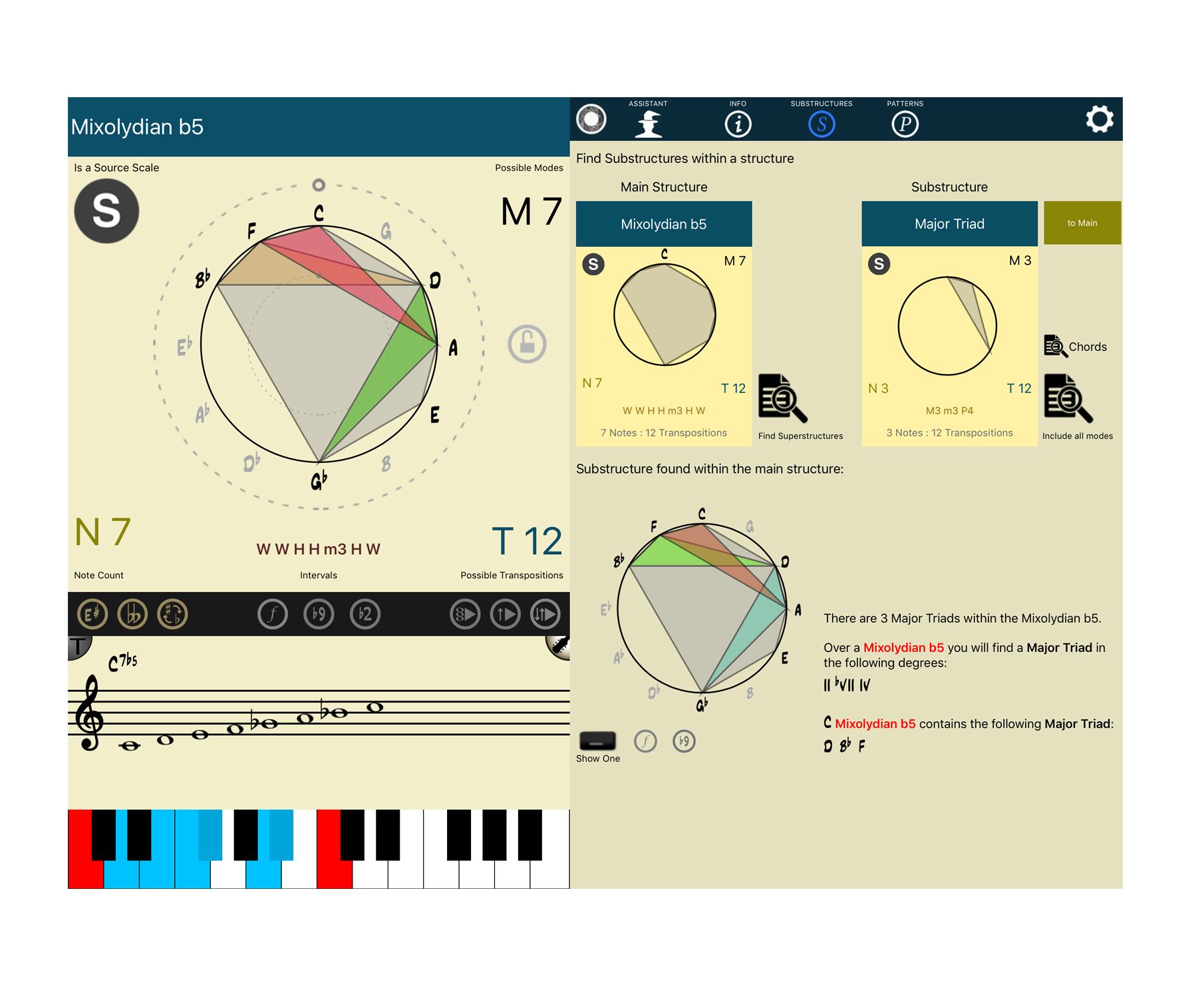Play scale ascending icon
This screenshot has width=1204, height=992.
point(506,614)
